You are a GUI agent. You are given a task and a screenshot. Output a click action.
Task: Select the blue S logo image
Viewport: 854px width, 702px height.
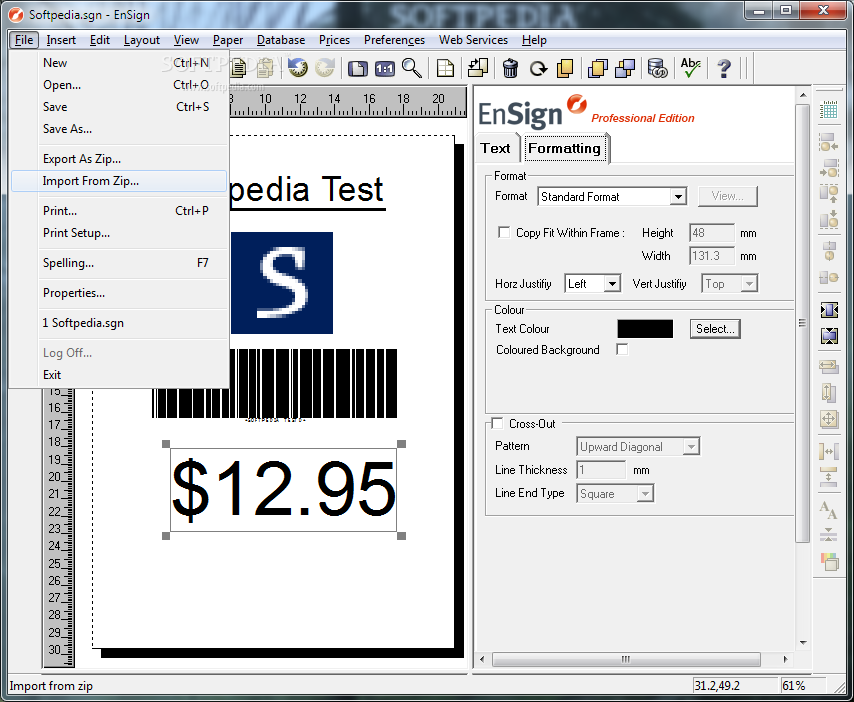[x=282, y=283]
